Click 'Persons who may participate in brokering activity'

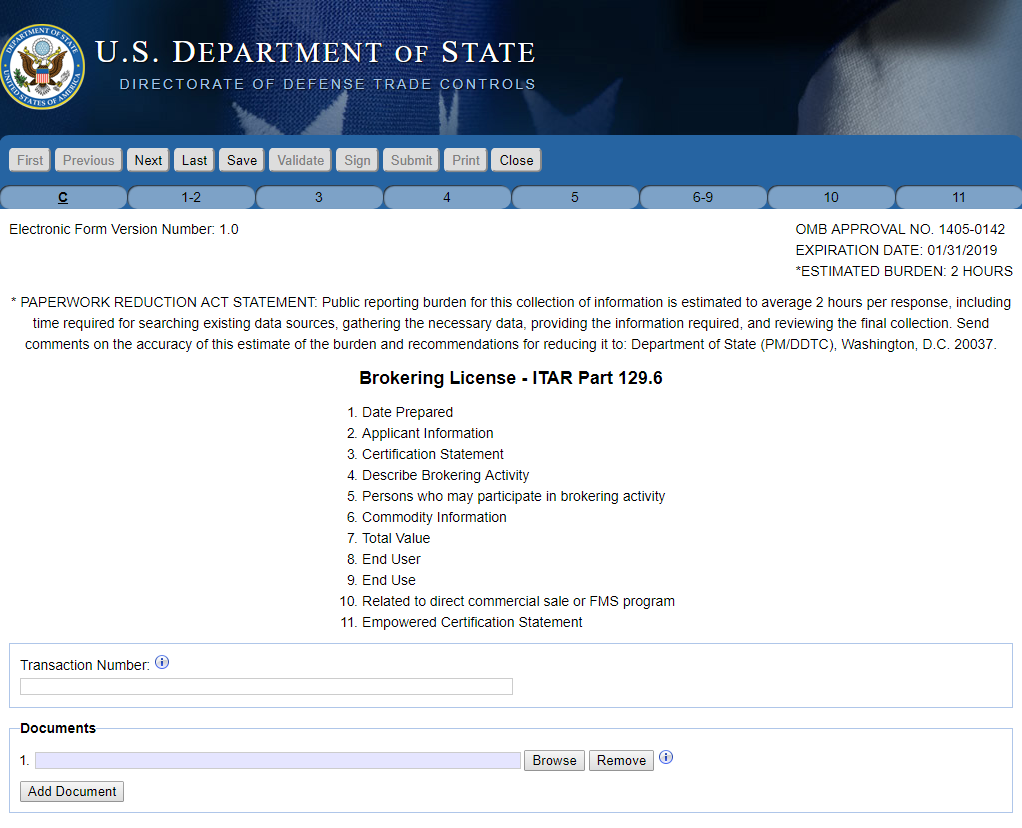[514, 496]
